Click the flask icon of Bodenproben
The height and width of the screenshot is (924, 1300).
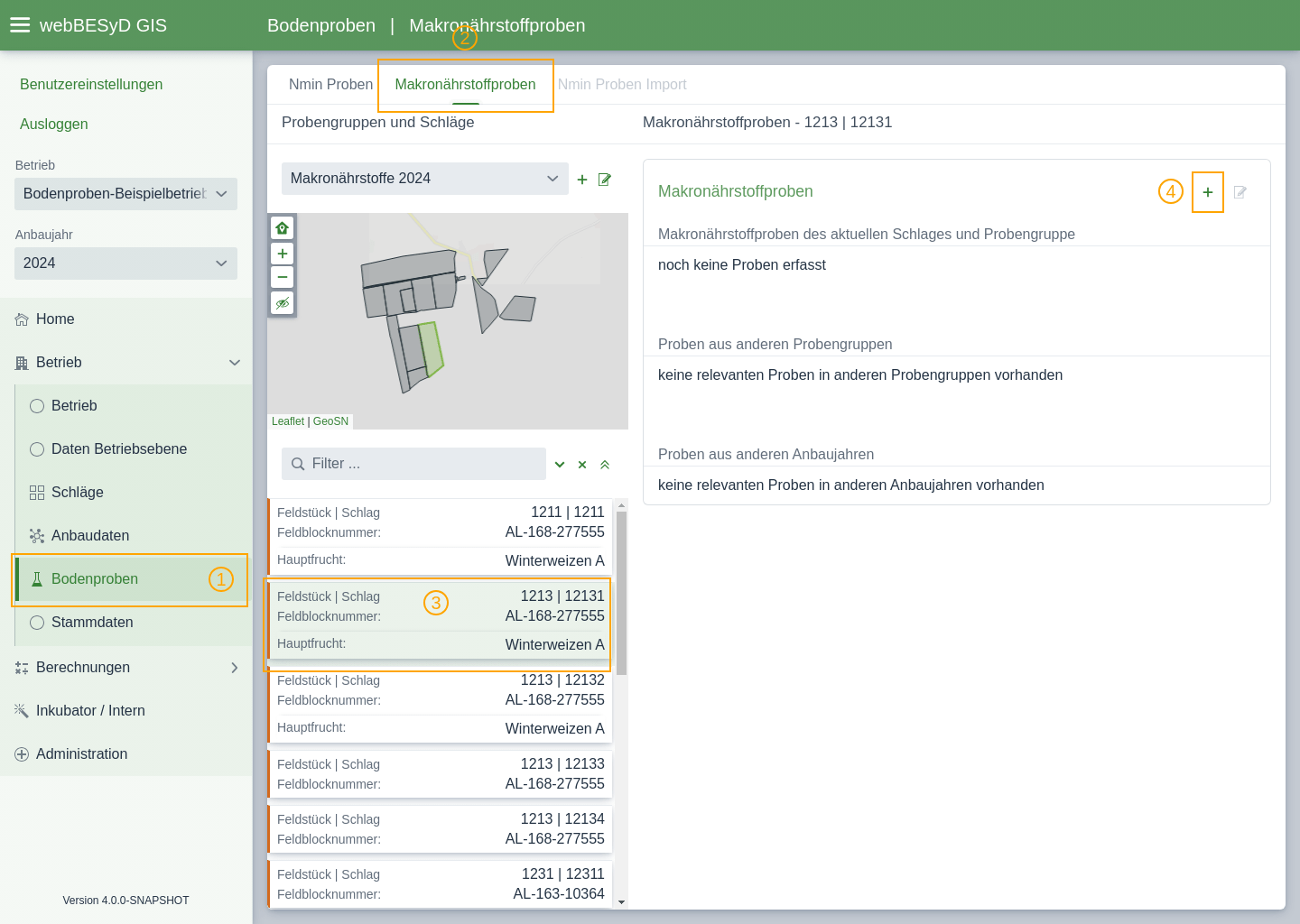click(x=37, y=579)
